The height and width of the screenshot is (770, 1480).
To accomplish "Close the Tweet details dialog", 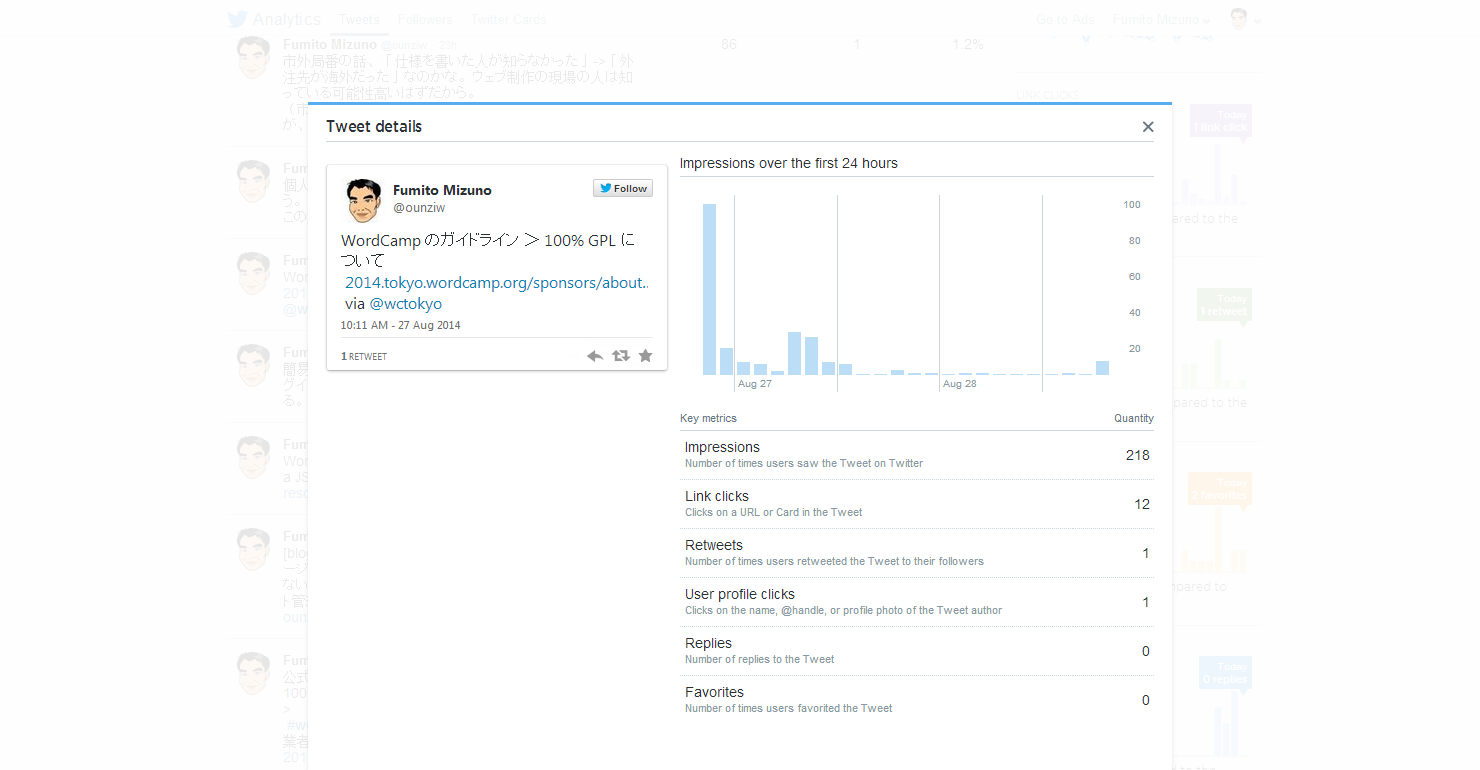I will click(x=1148, y=127).
